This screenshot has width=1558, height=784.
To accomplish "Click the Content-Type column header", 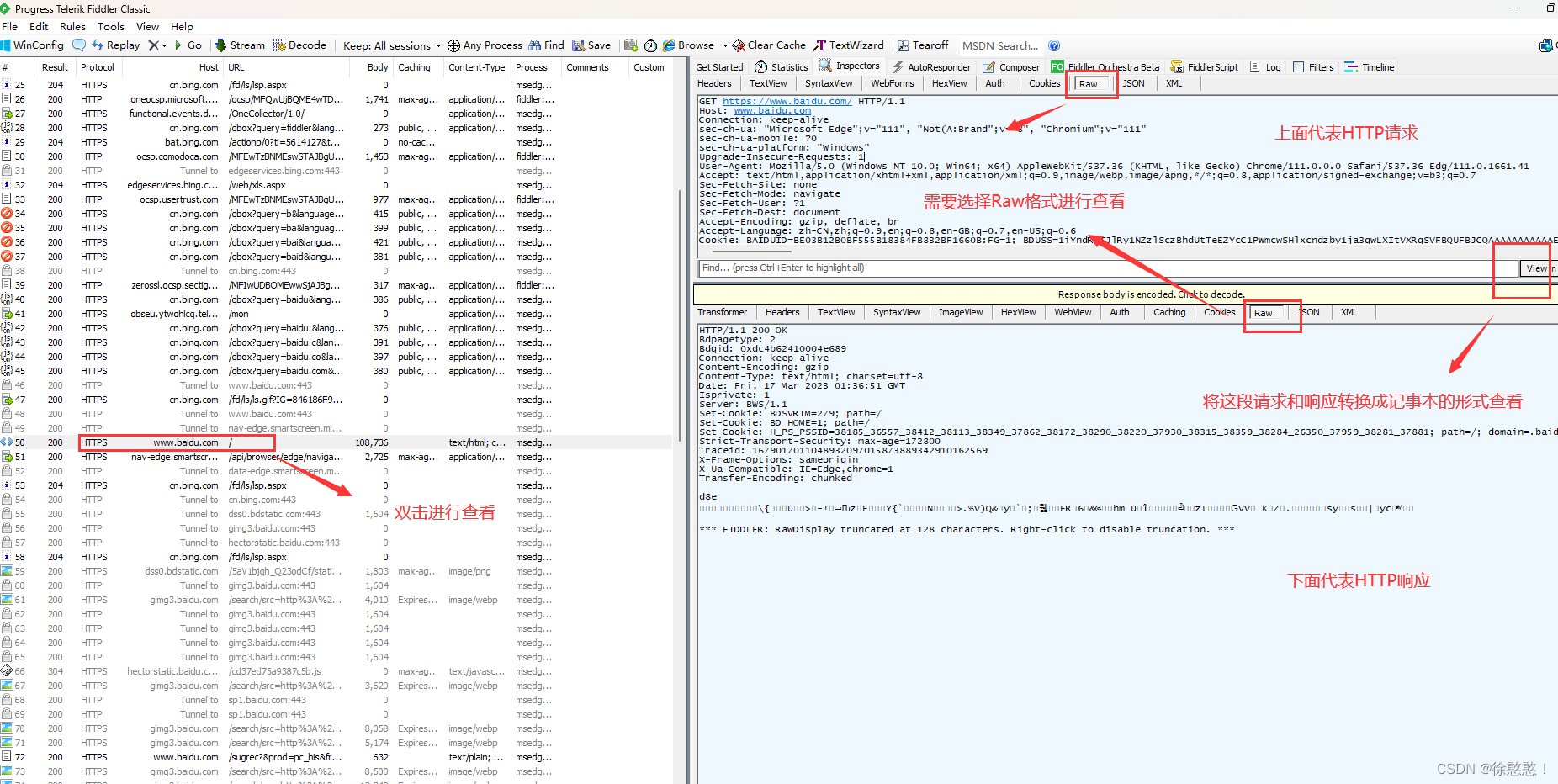I will pyautogui.click(x=477, y=67).
